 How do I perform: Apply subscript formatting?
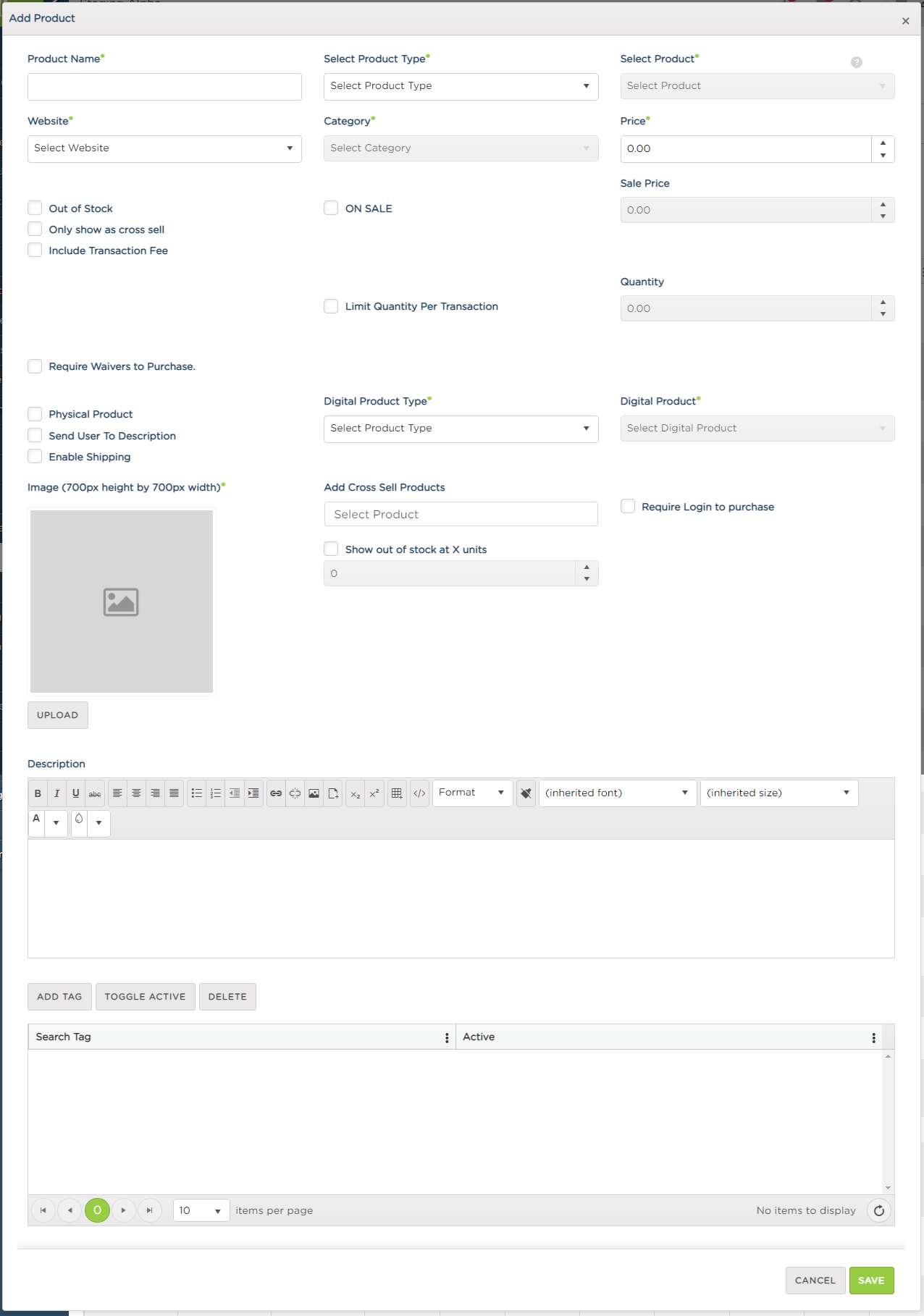[x=355, y=793]
